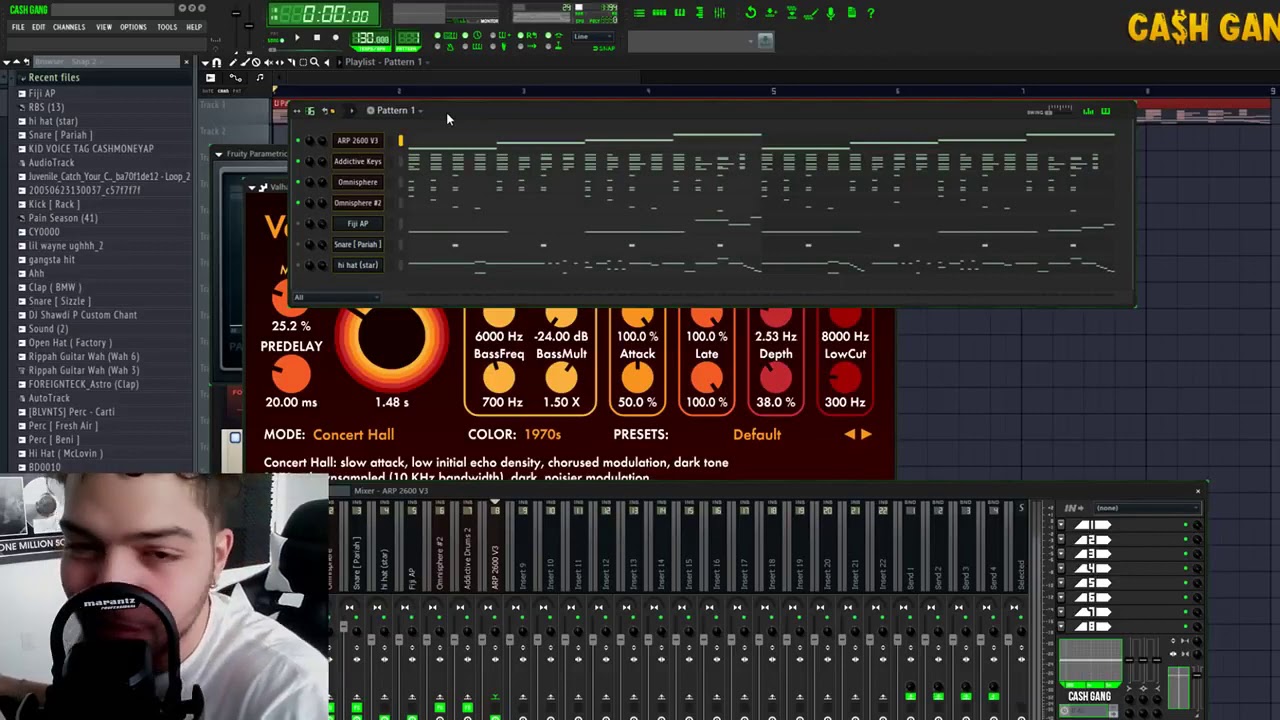Start playback with the transport play button
Viewport: 1280px width, 720px height.
pos(297,38)
